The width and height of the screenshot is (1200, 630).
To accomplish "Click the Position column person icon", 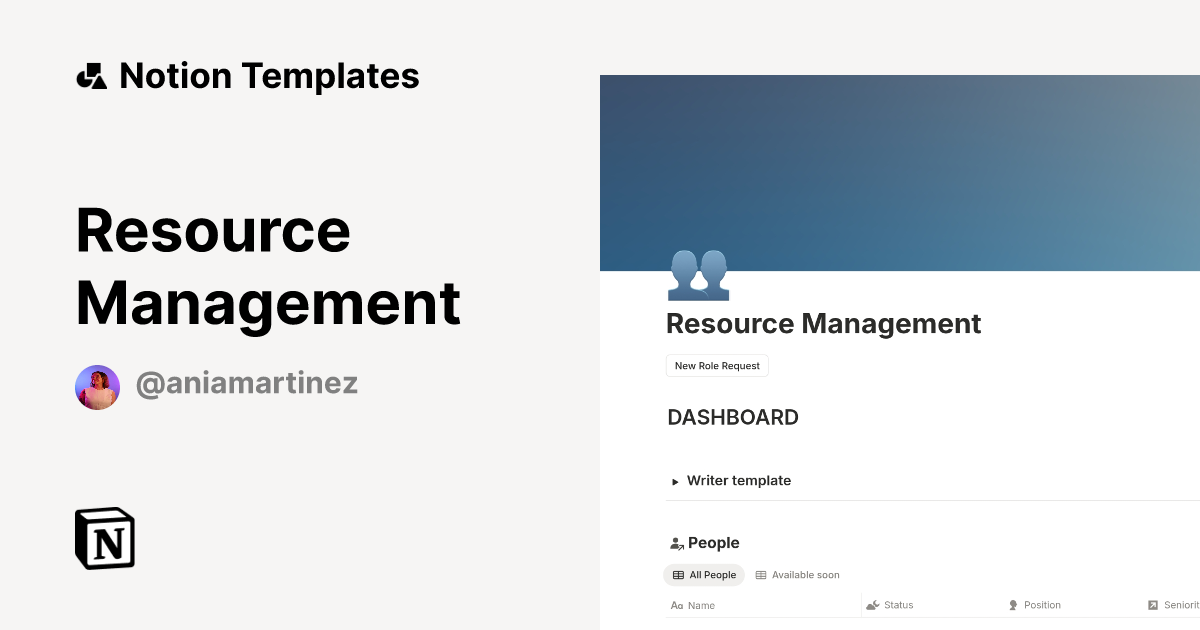I will click(1013, 605).
